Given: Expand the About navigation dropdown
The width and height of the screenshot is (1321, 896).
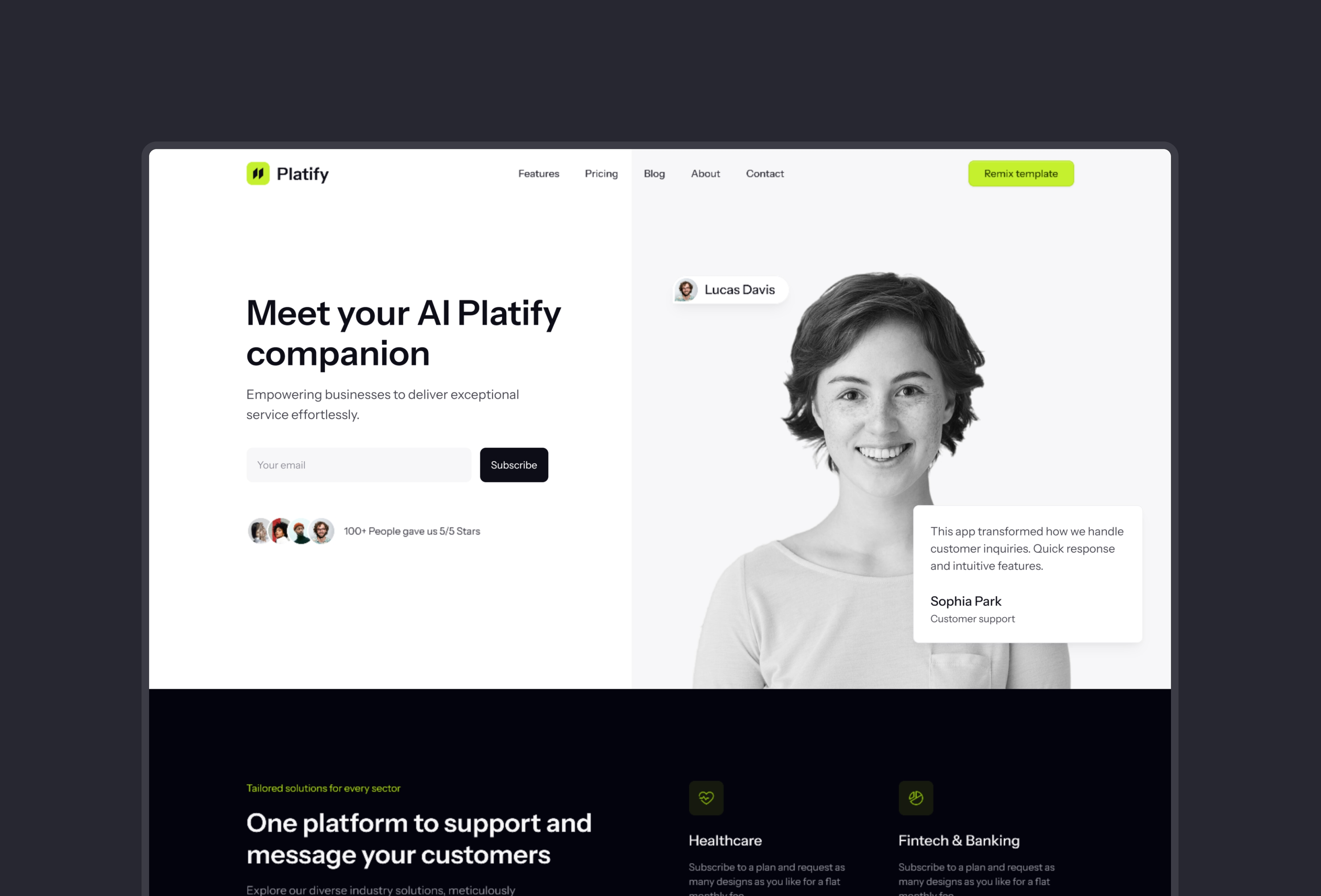Looking at the screenshot, I should click(705, 173).
